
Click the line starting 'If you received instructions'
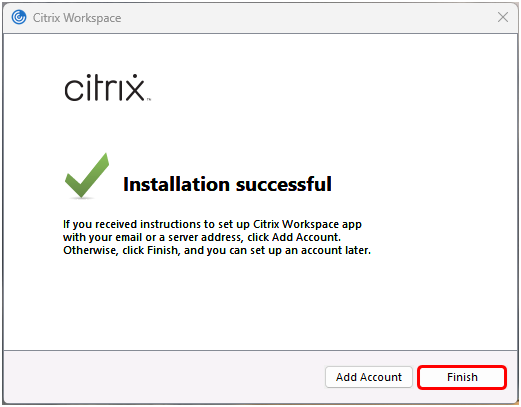click(x=212, y=224)
